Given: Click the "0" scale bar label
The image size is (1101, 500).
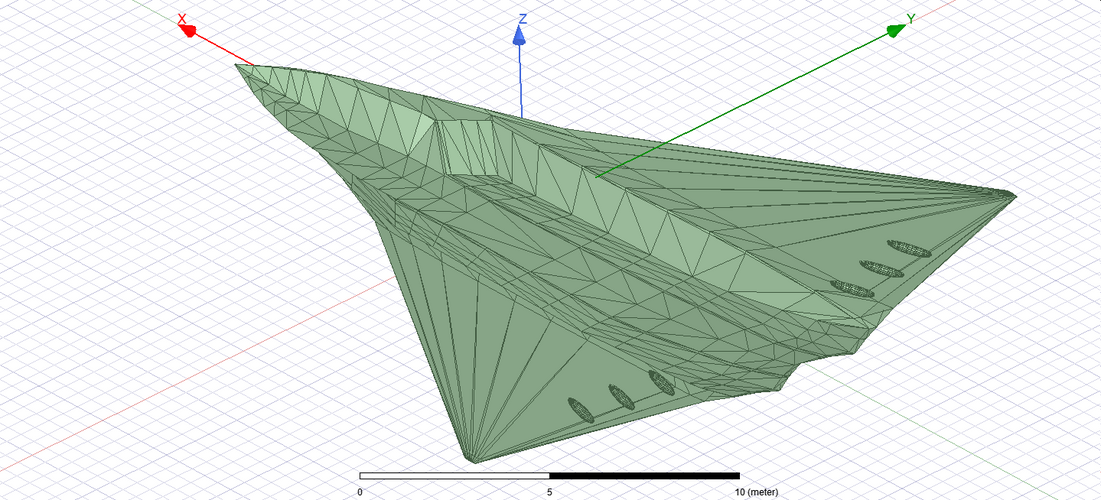Looking at the screenshot, I should click(360, 492).
